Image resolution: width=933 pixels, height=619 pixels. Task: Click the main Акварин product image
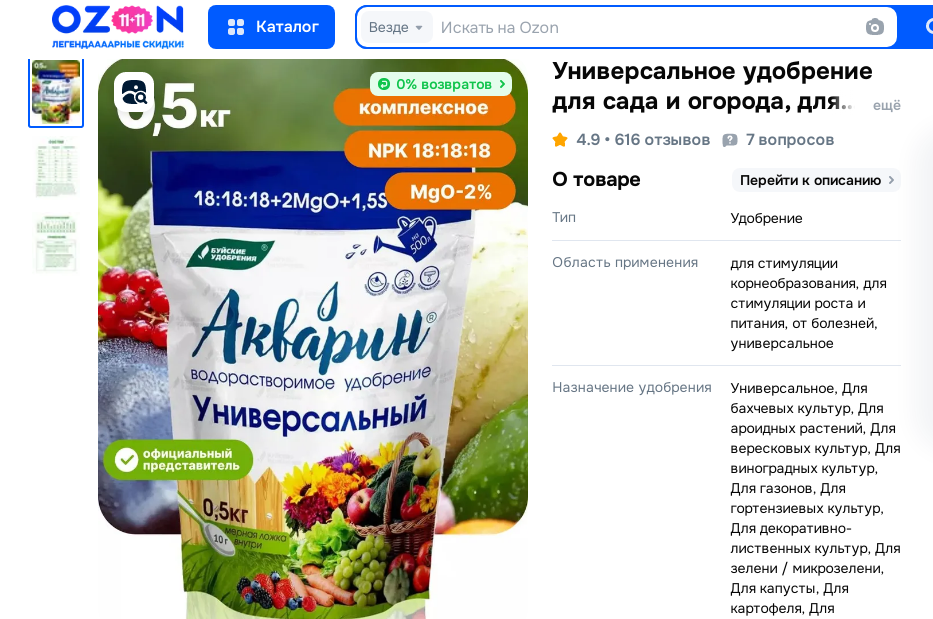[313, 339]
